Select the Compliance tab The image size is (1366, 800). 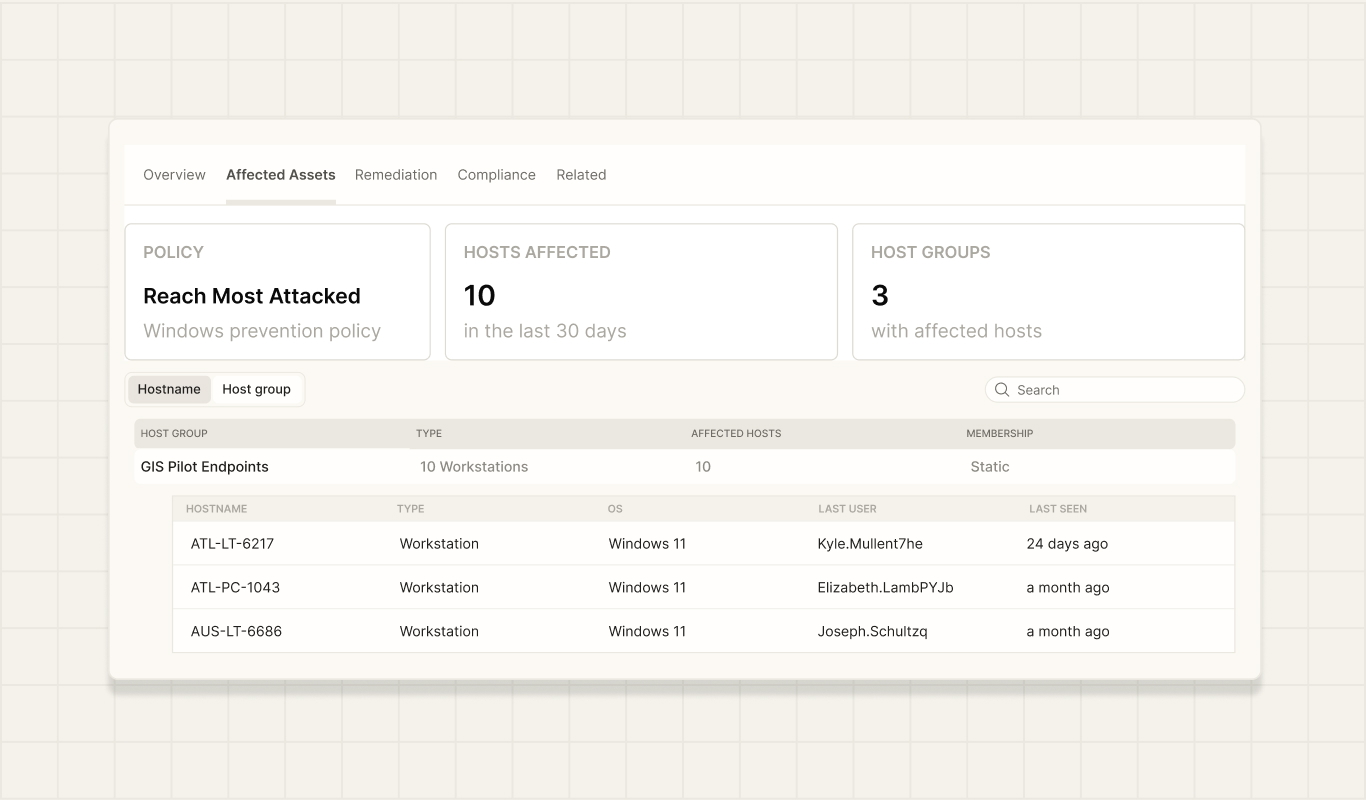click(x=497, y=175)
